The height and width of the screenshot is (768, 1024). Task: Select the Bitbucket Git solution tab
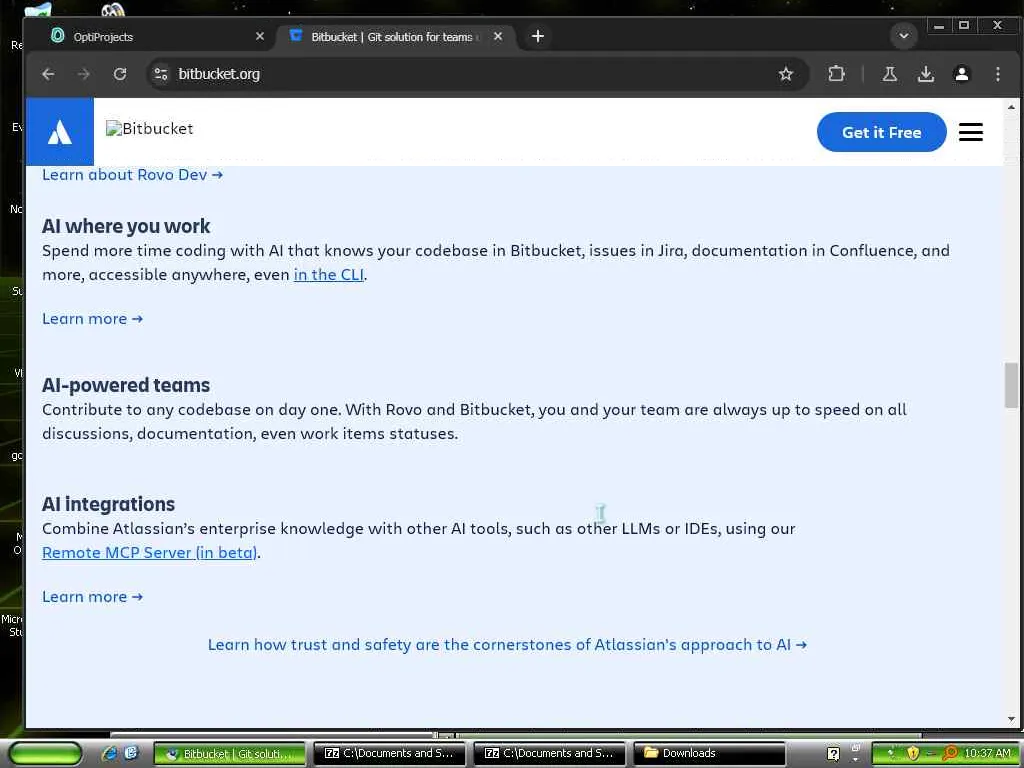pyautogui.click(x=397, y=37)
